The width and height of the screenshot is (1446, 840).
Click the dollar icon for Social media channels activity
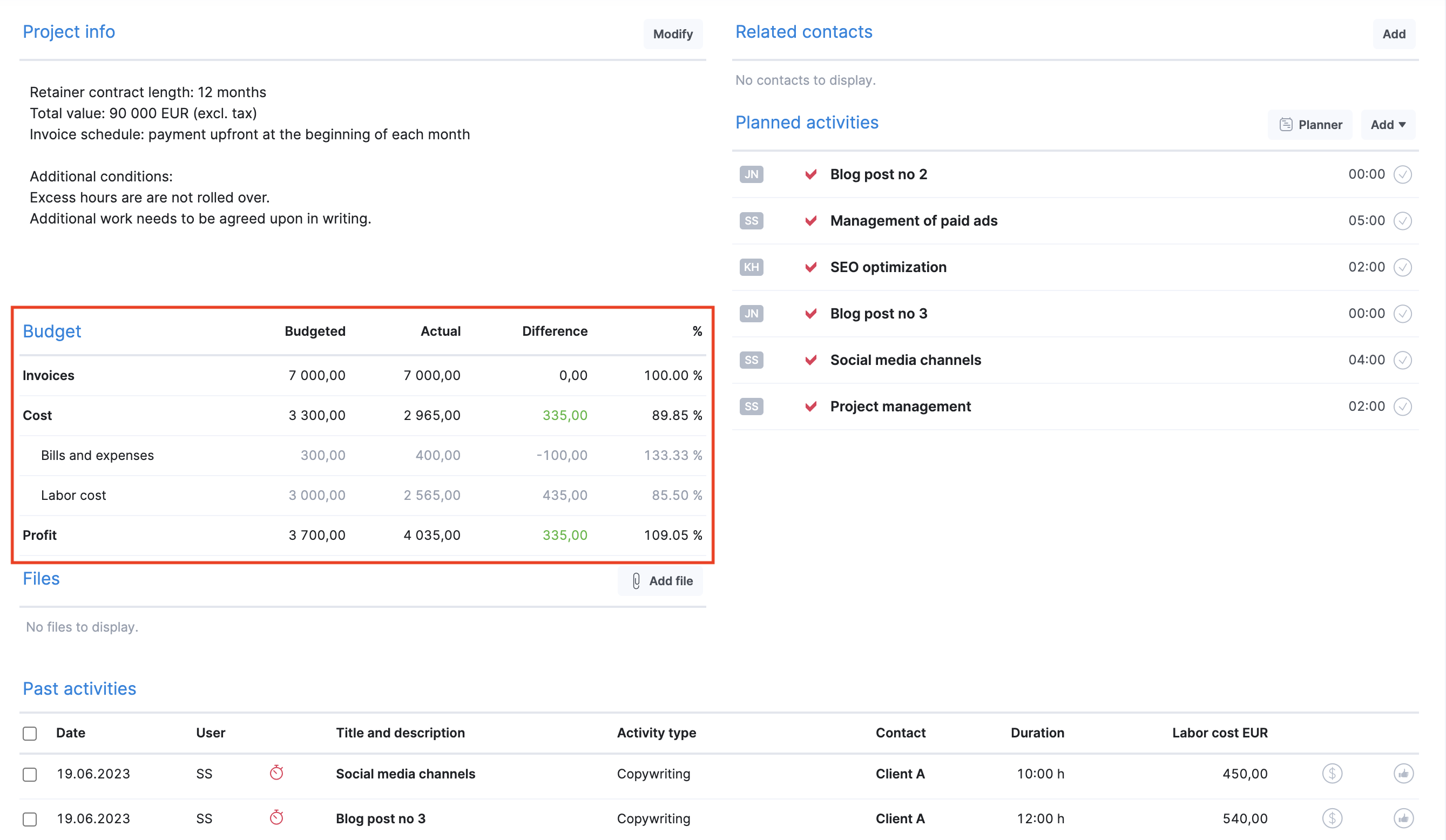point(1332,774)
